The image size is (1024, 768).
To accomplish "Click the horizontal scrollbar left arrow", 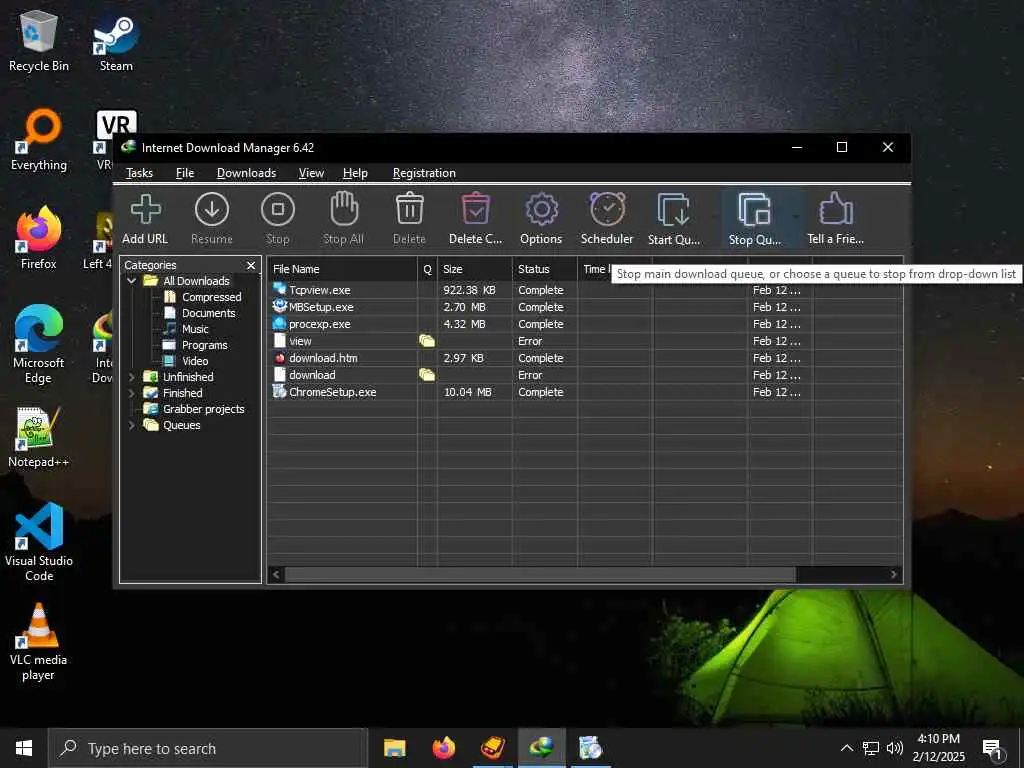I will tap(276, 575).
